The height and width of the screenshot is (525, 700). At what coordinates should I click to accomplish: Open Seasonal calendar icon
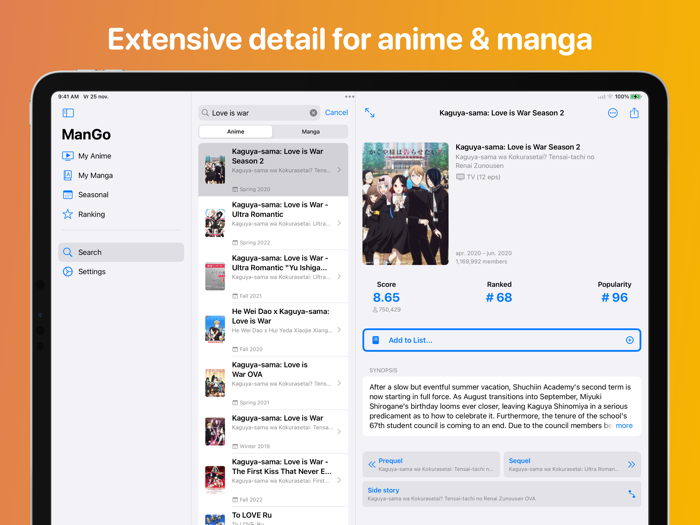pyautogui.click(x=68, y=195)
